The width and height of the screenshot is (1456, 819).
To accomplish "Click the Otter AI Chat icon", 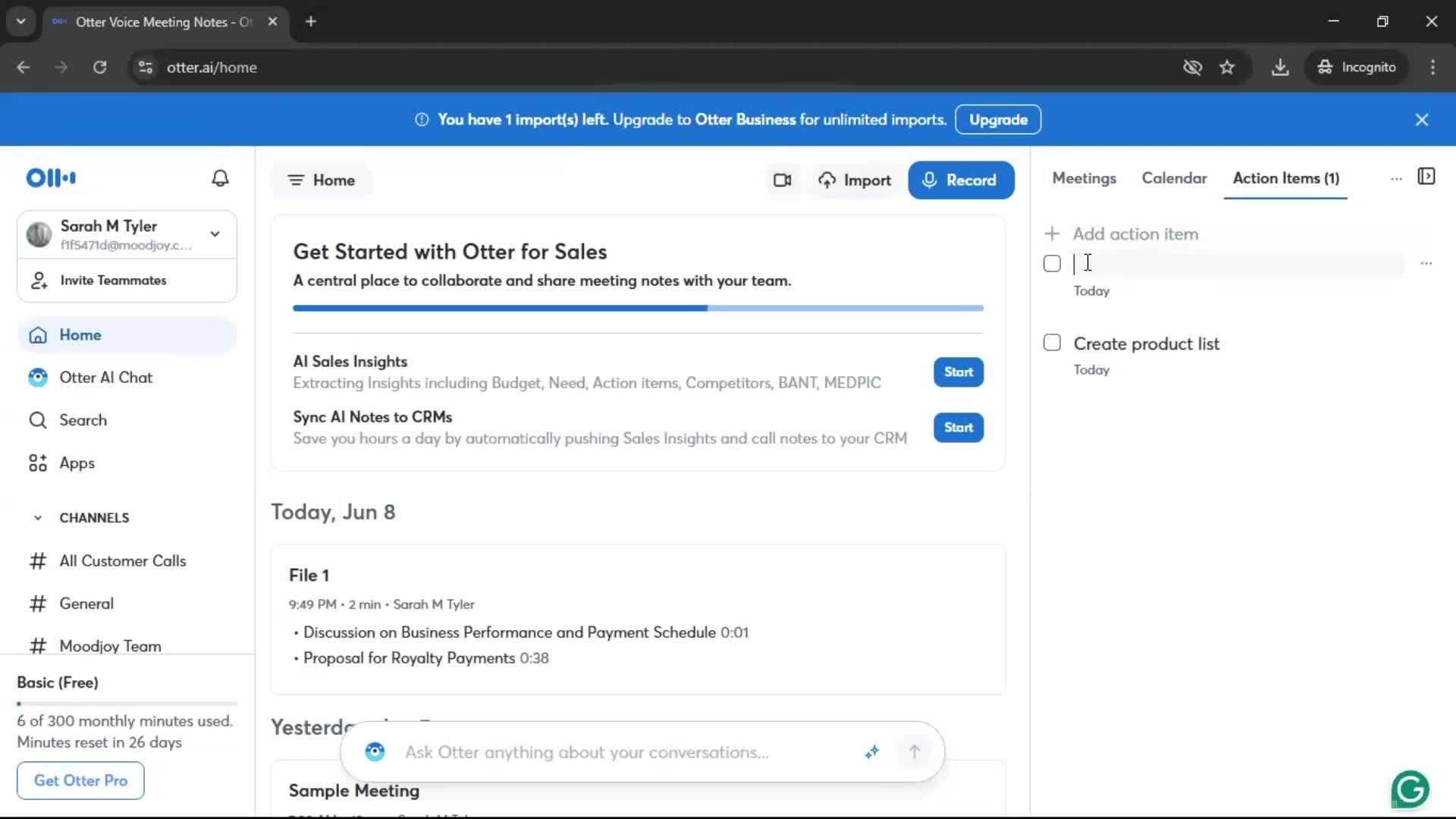I will pyautogui.click(x=38, y=378).
